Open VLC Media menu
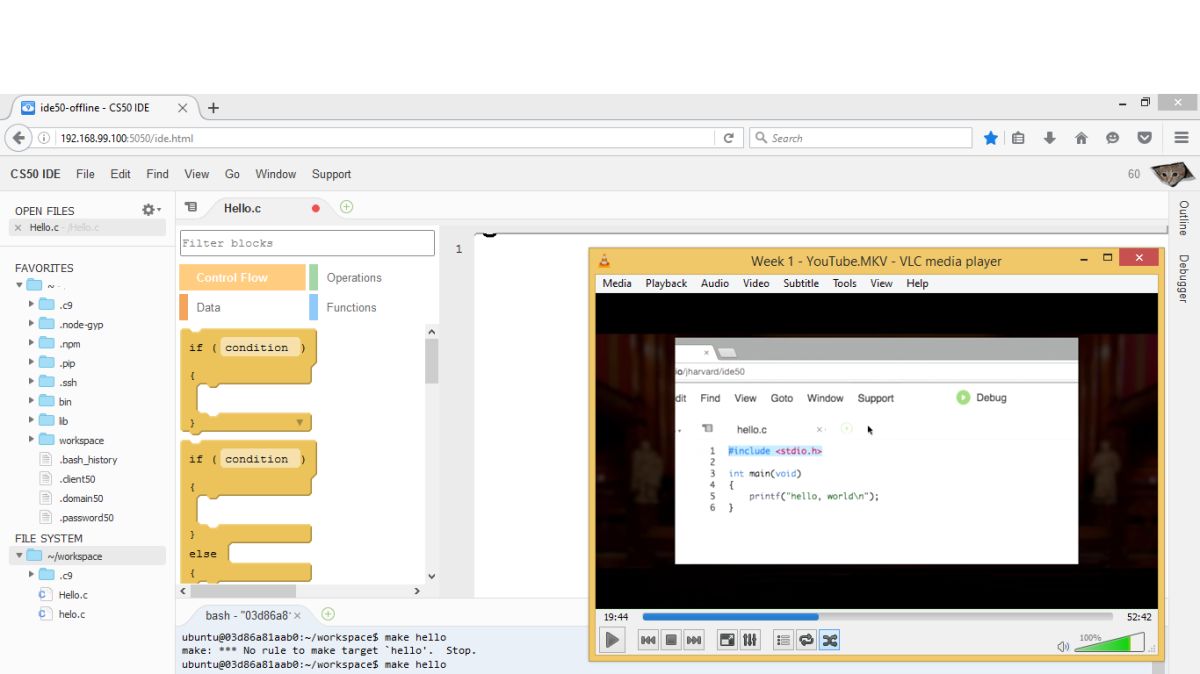1200x674 pixels. click(617, 283)
